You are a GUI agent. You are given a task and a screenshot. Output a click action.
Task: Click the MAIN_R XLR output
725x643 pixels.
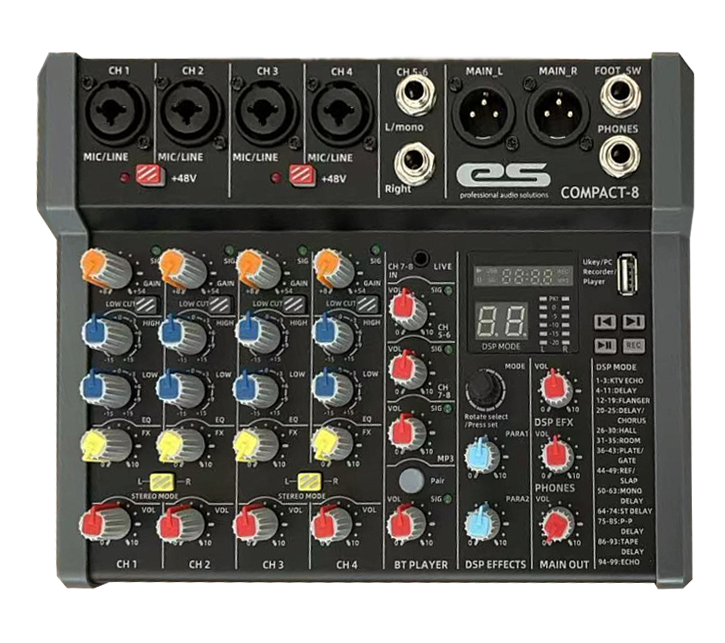coord(558,114)
